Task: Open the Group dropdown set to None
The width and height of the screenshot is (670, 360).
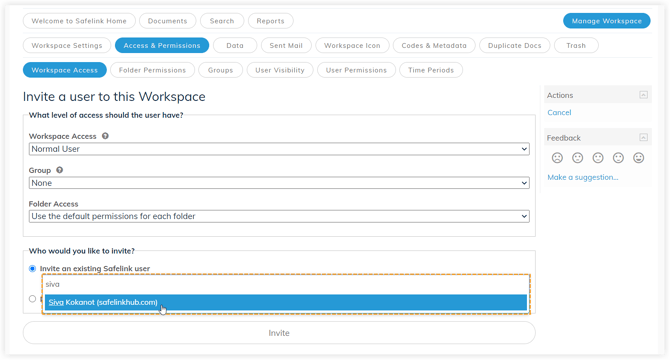Action: click(x=279, y=183)
